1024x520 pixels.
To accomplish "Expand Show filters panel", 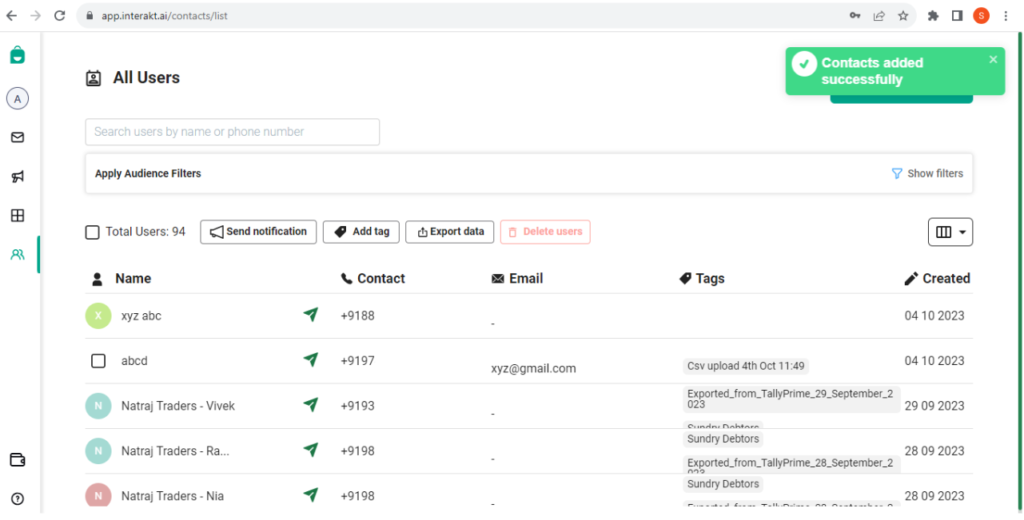I will [927, 174].
